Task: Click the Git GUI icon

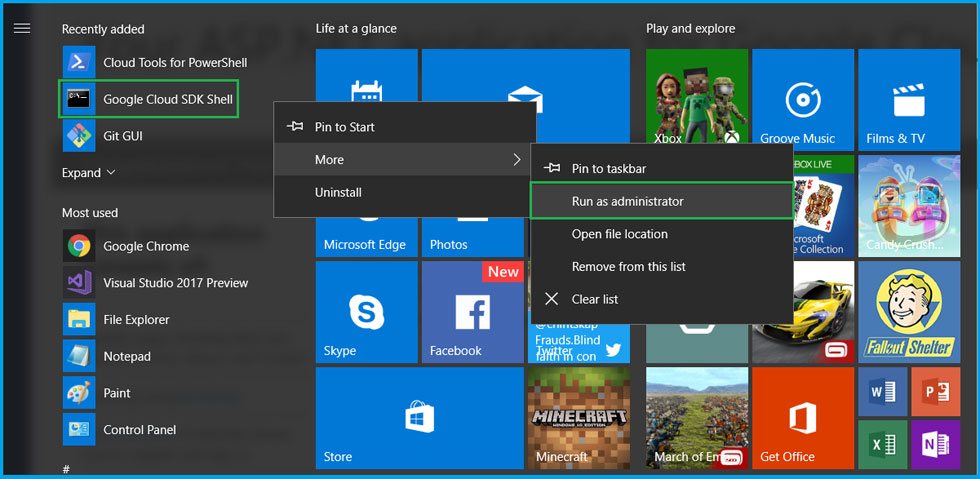Action: pyautogui.click(x=79, y=136)
